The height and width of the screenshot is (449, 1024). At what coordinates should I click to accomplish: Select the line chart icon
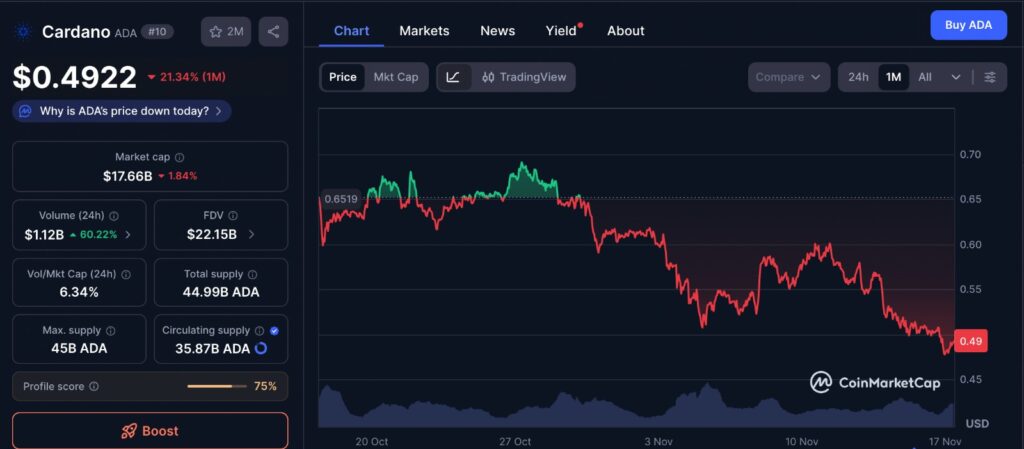pyautogui.click(x=453, y=77)
